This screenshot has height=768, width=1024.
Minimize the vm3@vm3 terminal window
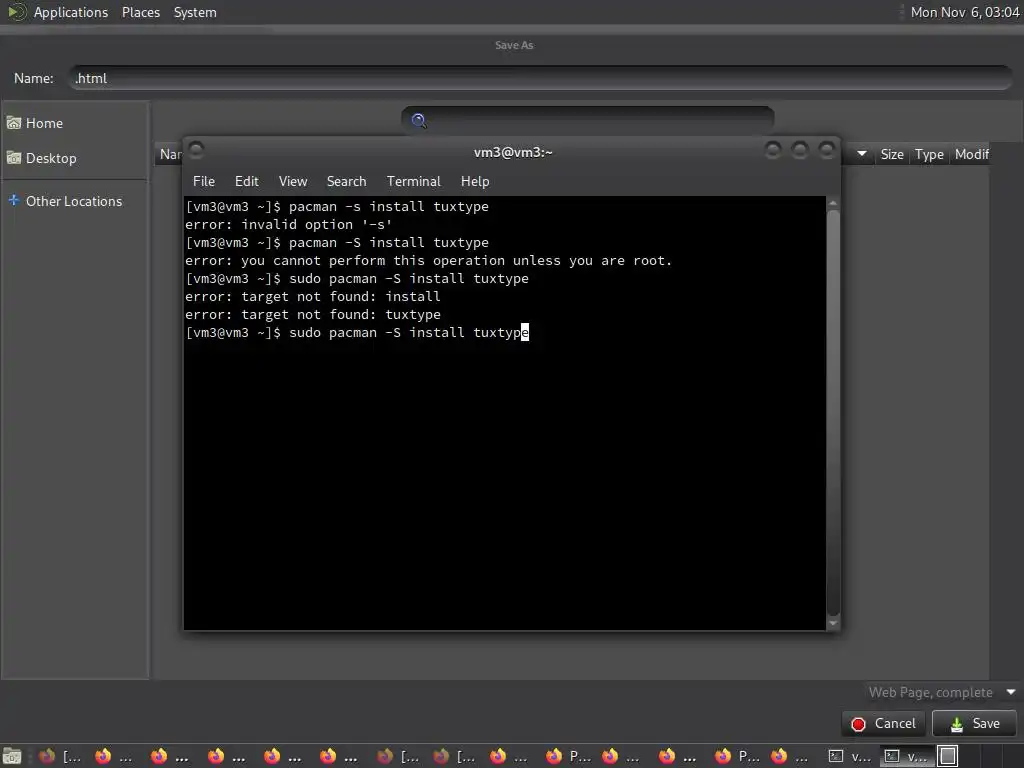coord(773,151)
